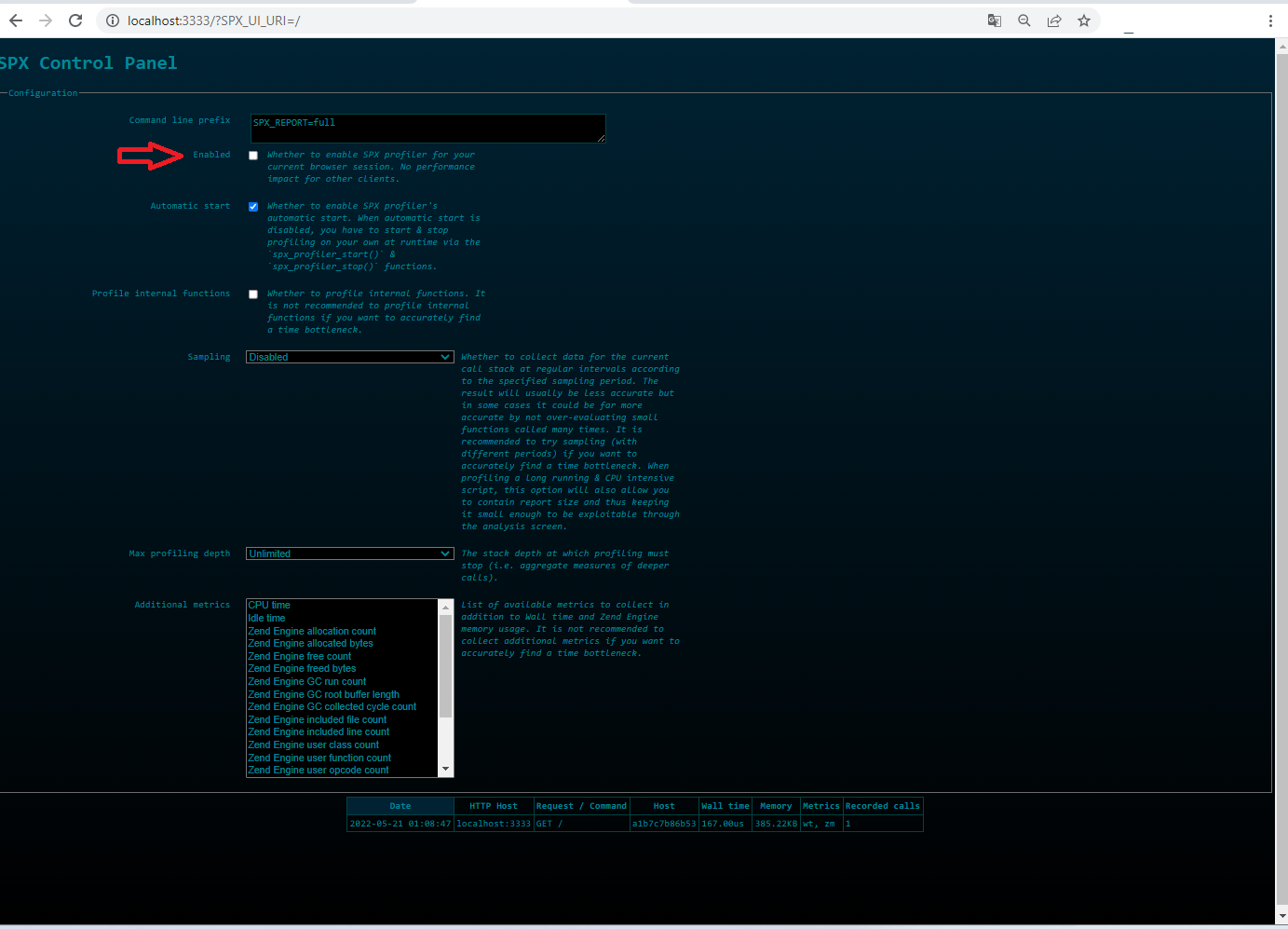This screenshot has height=929, width=1288.
Task: Click the 167.00us wall time cell
Action: click(725, 824)
